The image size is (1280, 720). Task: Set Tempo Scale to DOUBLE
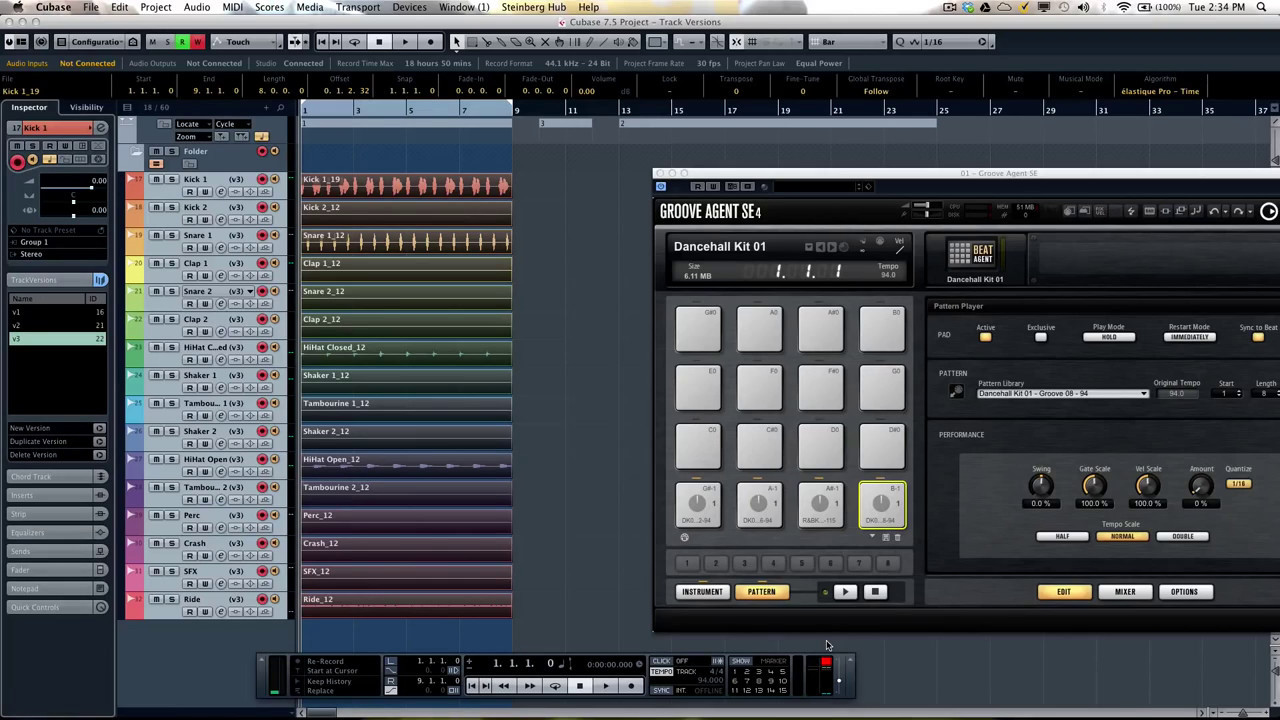[1182, 536]
